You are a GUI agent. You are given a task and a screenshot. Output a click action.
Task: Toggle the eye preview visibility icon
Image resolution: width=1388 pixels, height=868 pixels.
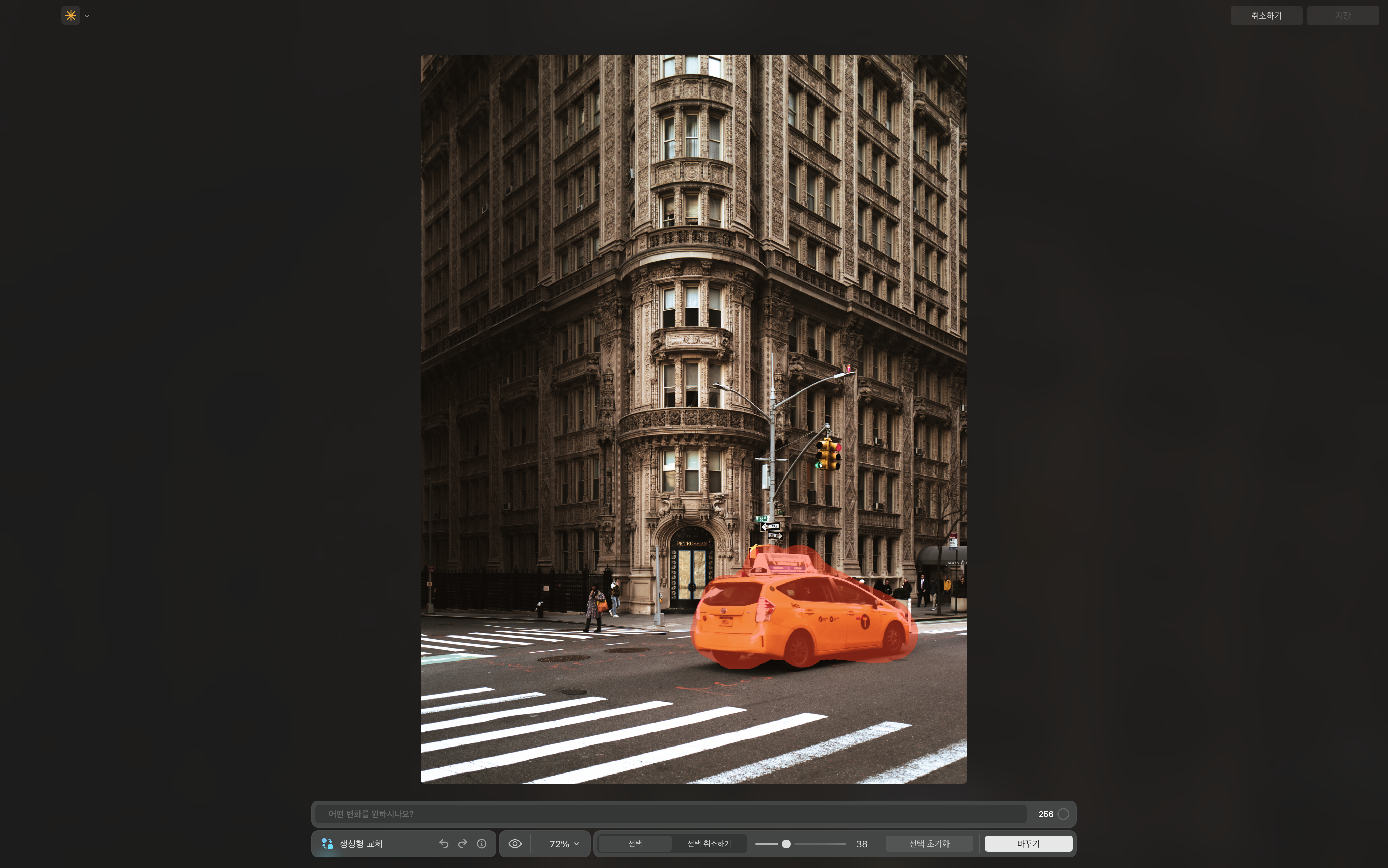coord(515,843)
